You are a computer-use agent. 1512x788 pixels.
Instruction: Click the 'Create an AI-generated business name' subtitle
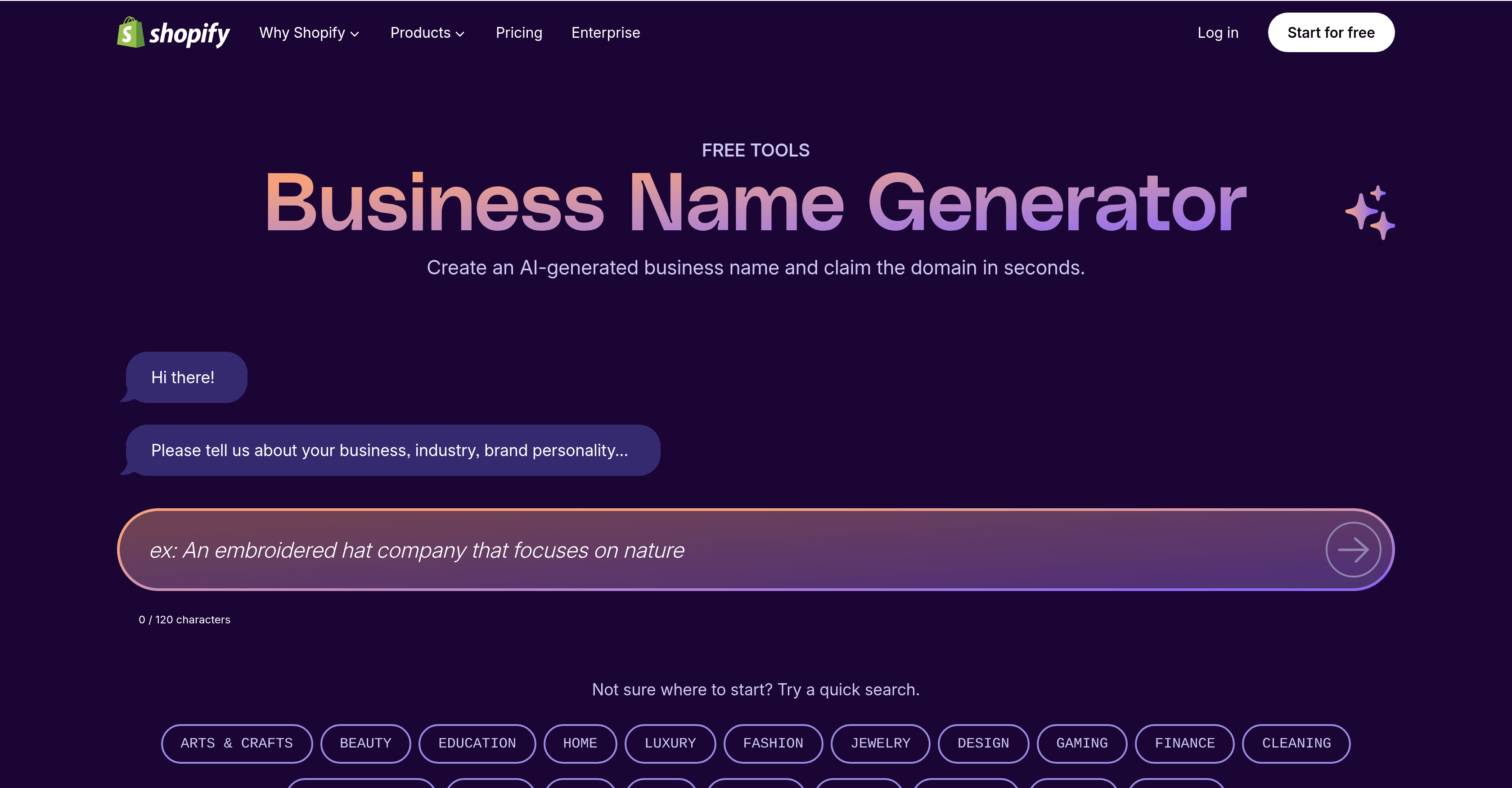coord(756,268)
